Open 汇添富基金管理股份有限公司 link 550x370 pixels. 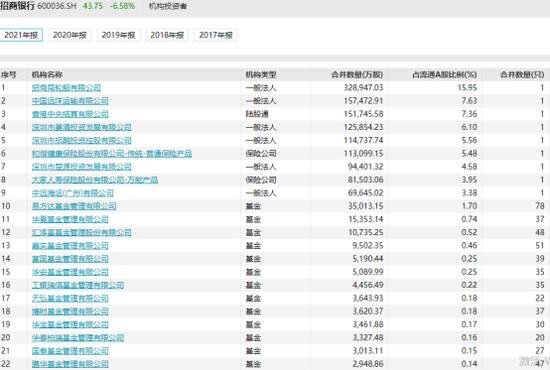82,232
